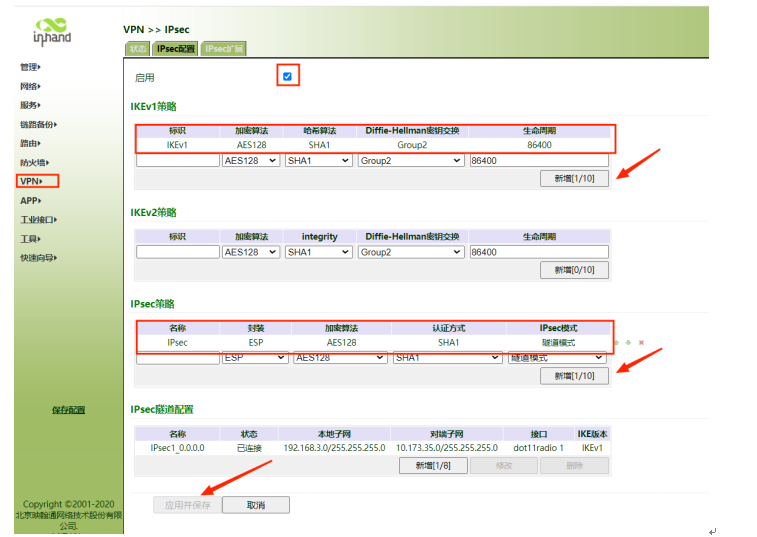Uncheck the 启用 enable checkbox
This screenshot has height=537, width=757.
[288, 76]
